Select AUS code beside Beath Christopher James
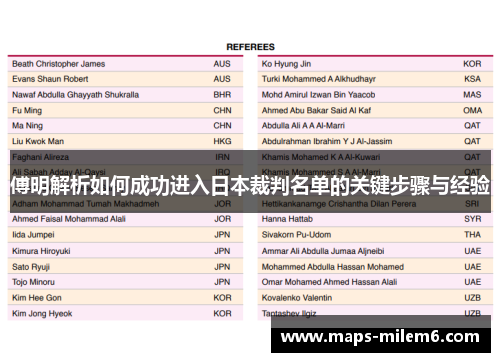This screenshot has height=362, width=500. (222, 64)
